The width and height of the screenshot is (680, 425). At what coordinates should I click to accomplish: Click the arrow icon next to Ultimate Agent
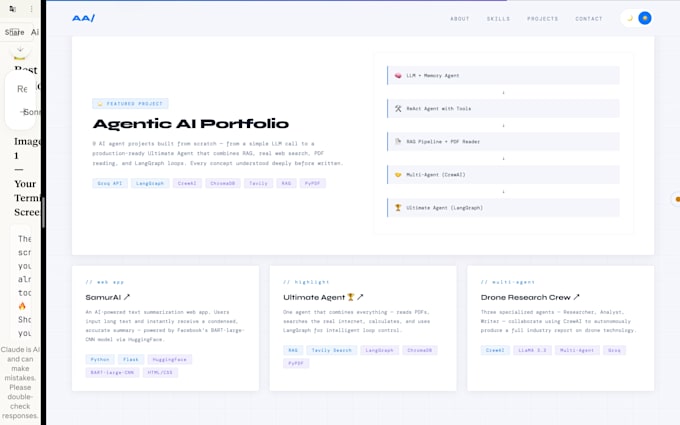tap(360, 297)
